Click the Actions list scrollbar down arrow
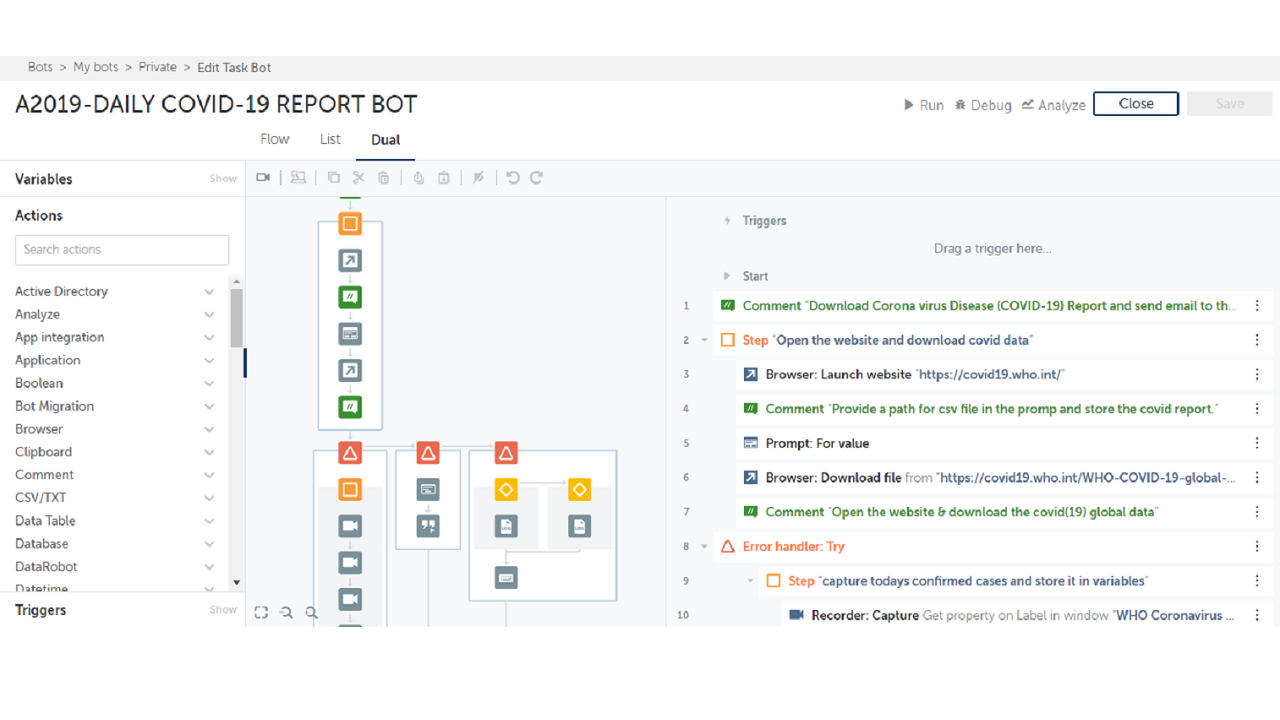Viewport: 1280px width, 720px height. coord(237,582)
